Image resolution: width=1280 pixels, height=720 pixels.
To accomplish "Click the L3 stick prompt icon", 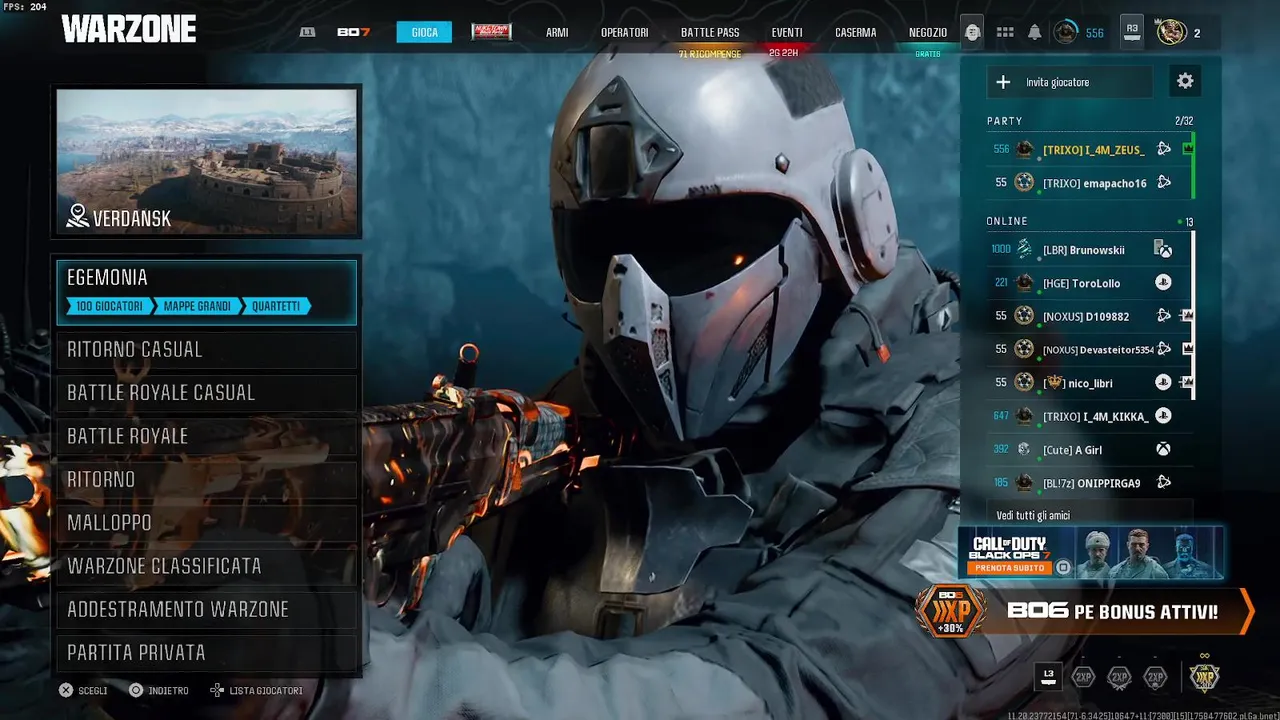I will pos(1048,676).
